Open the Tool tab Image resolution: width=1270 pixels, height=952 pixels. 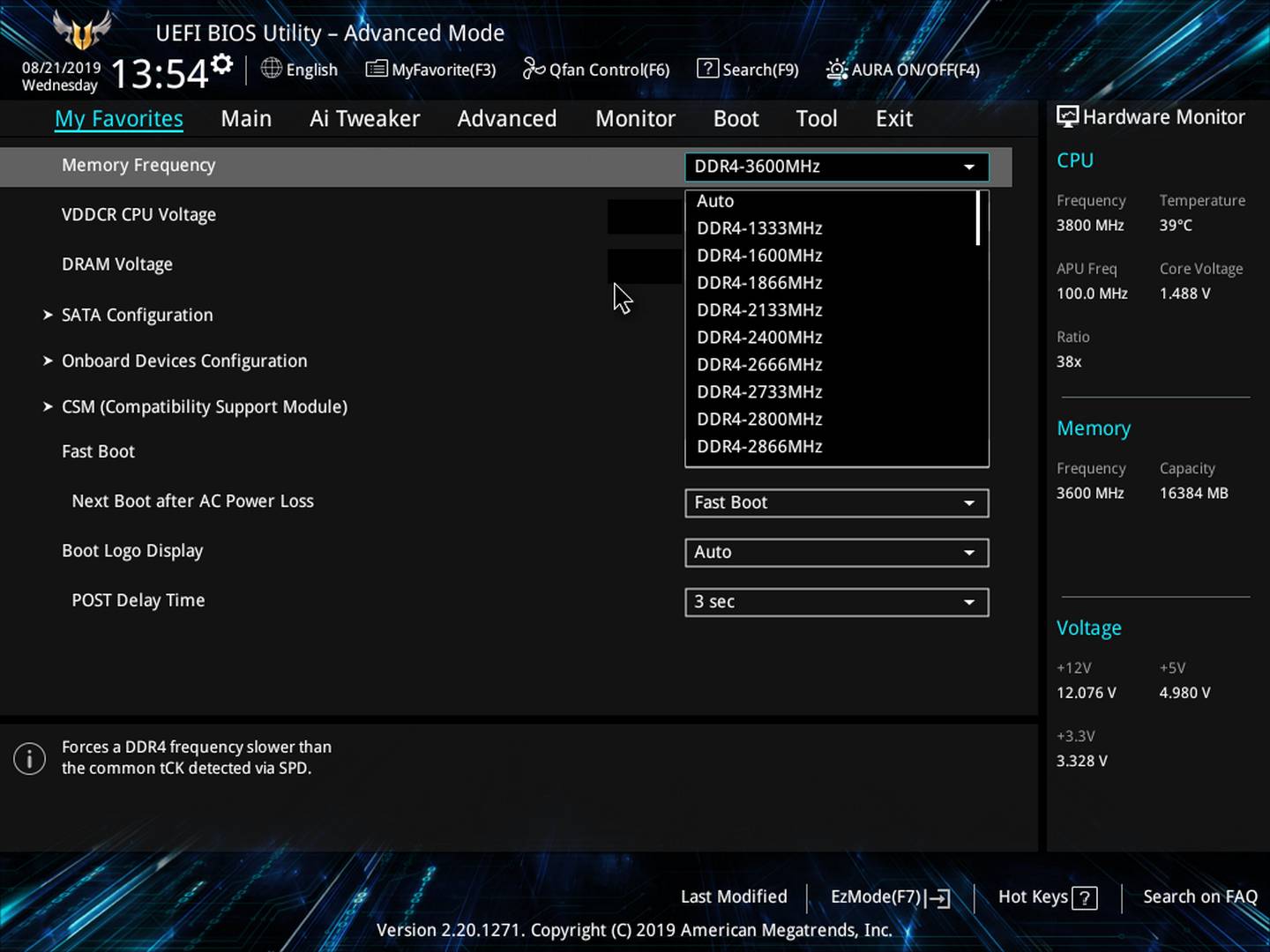point(817,119)
